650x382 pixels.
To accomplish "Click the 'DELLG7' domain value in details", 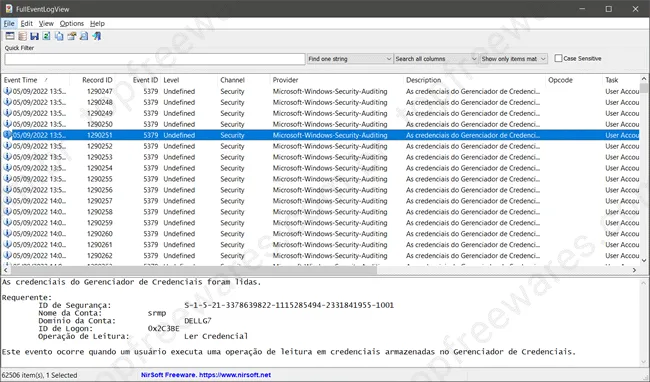I will [198, 321].
